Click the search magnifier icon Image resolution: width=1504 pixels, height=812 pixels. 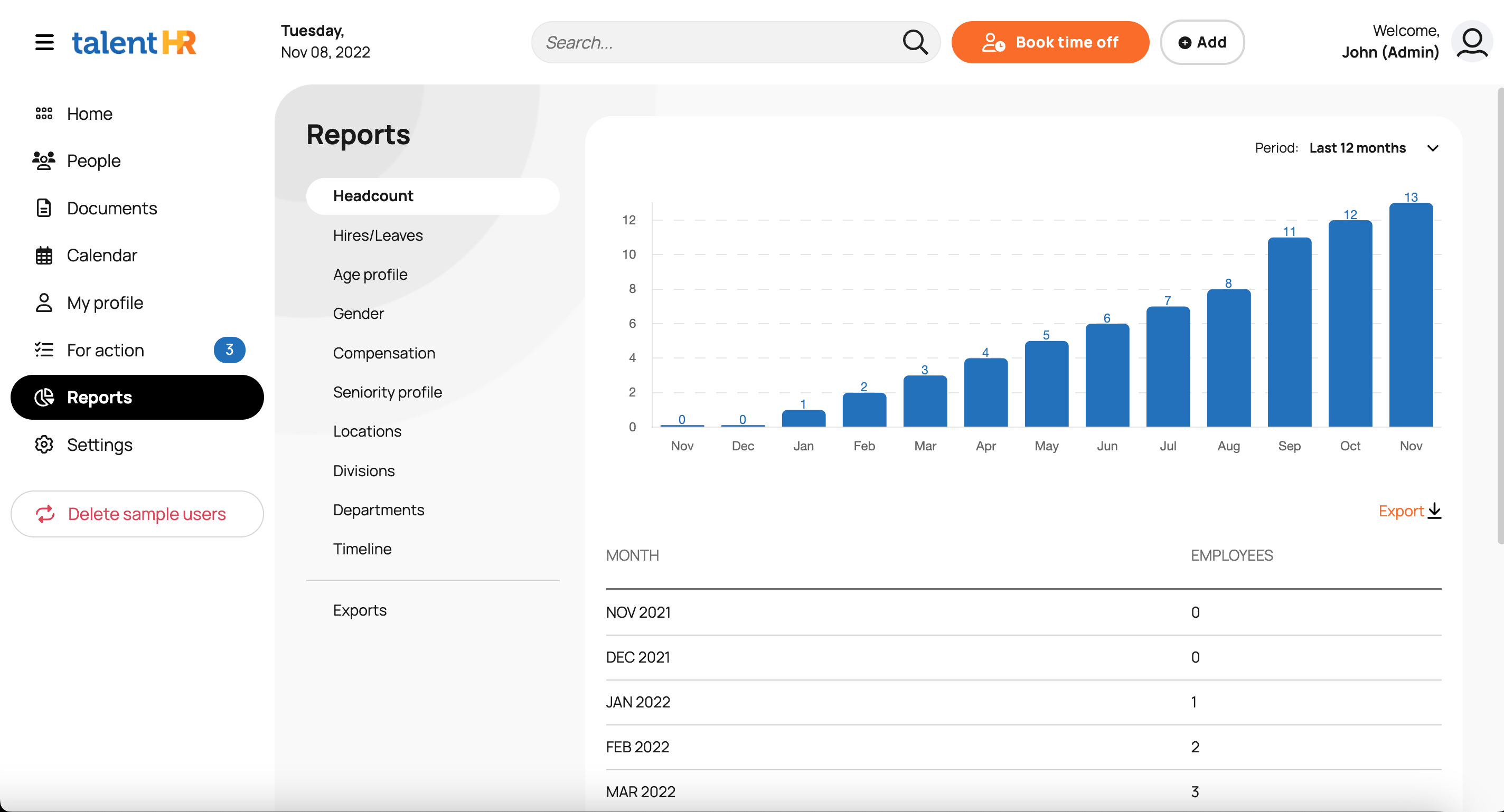click(x=914, y=43)
